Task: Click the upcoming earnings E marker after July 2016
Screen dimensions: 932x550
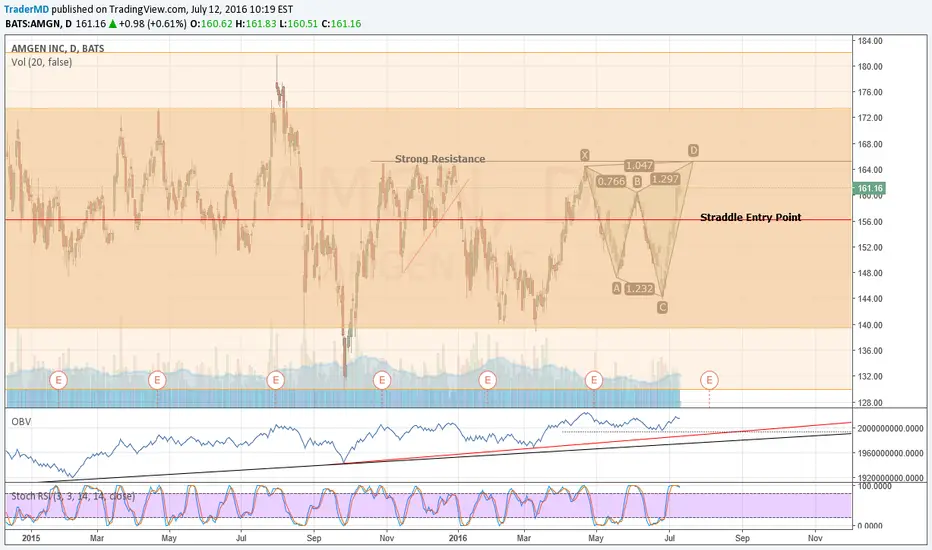Action: point(709,380)
